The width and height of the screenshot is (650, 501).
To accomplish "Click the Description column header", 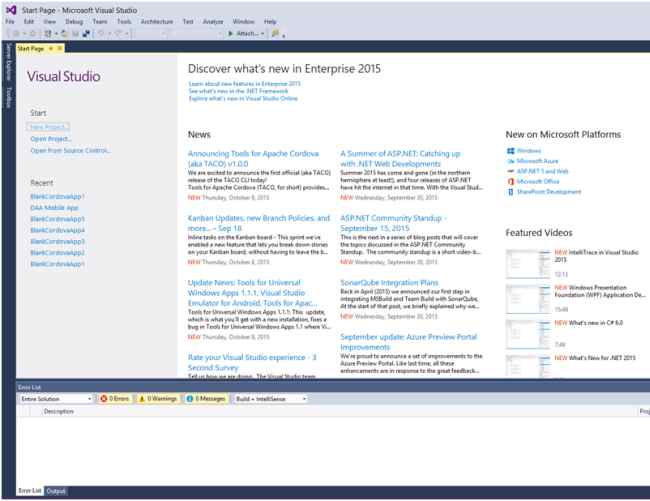I will [x=58, y=411].
